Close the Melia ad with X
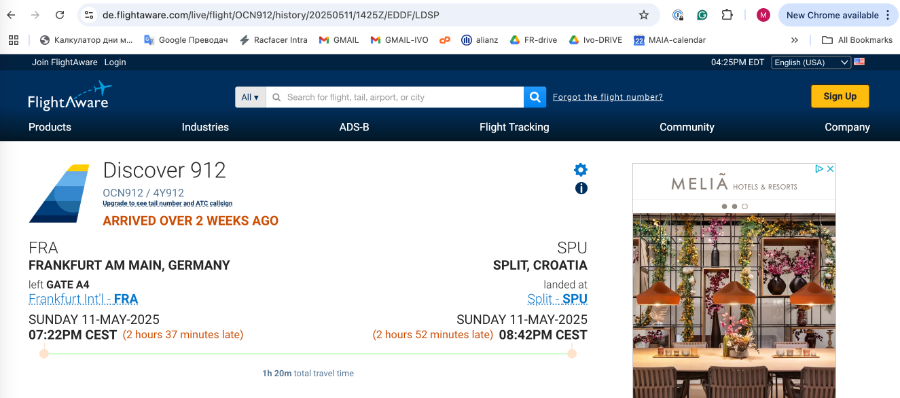The width and height of the screenshot is (900, 398). pos(829,169)
